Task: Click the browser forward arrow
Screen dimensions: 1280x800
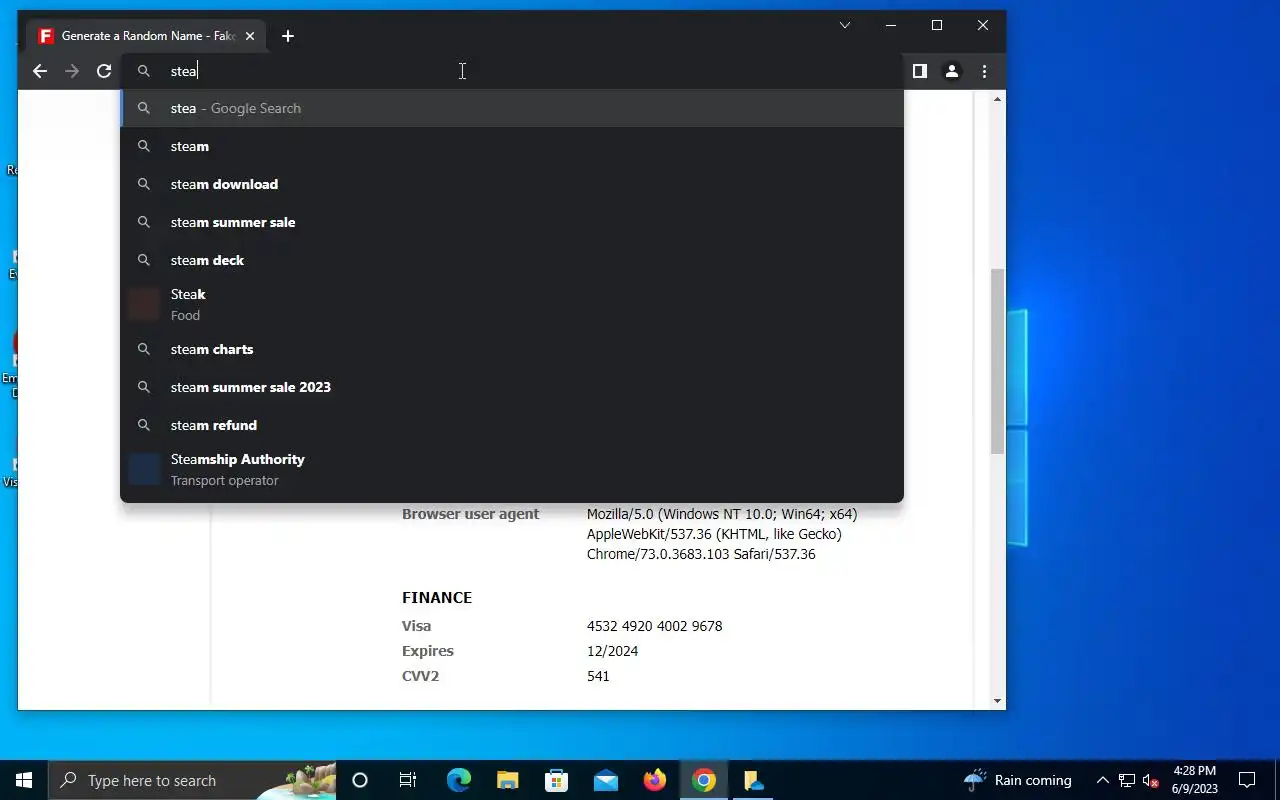Action: pyautogui.click(x=72, y=71)
